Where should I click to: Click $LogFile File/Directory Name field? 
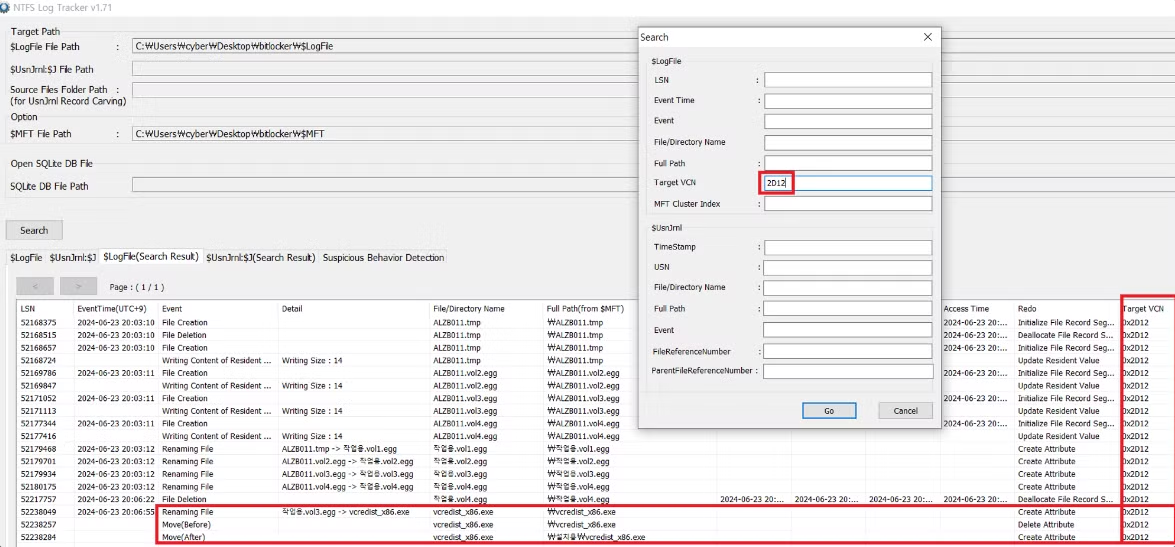pyautogui.click(x=848, y=142)
